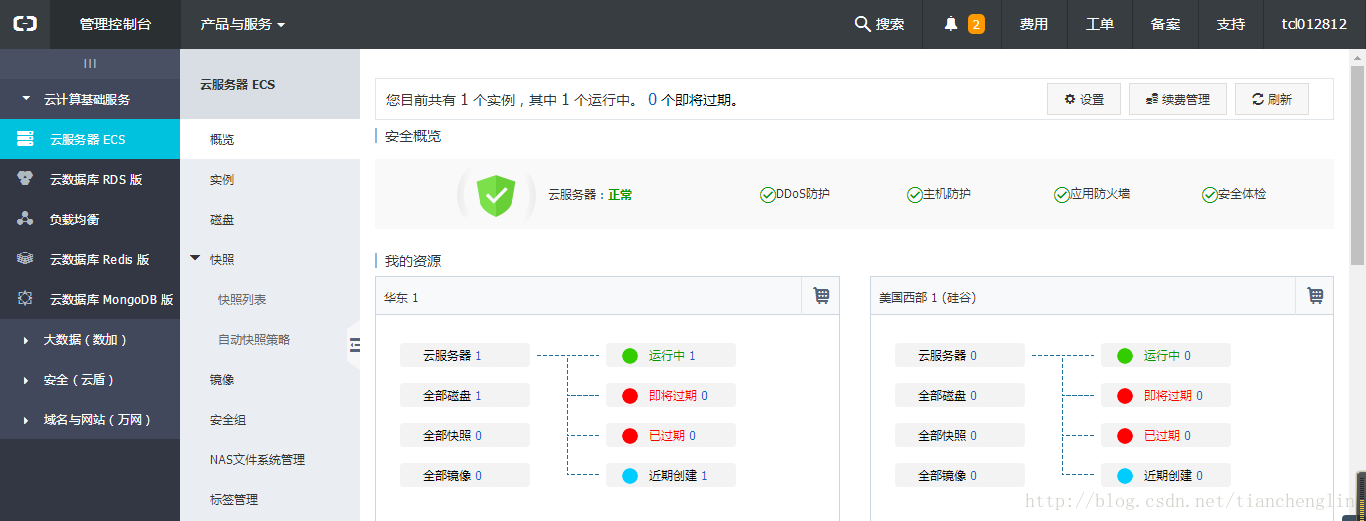Click the 负载均衡 icon
This screenshot has height=521, width=1366.
tap(25, 219)
